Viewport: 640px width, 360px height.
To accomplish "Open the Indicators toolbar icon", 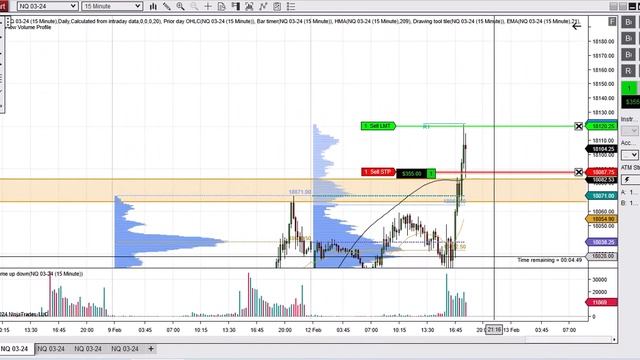I will point(263,6).
